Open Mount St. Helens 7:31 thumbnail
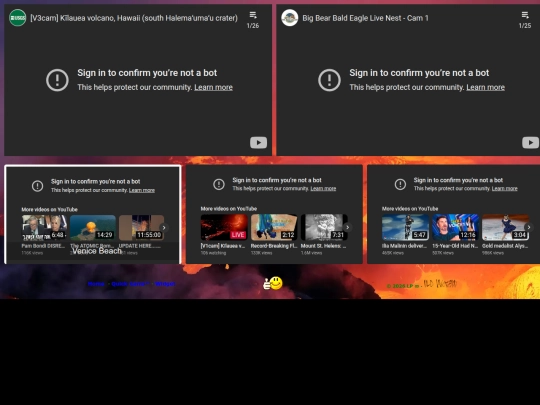 click(324, 227)
